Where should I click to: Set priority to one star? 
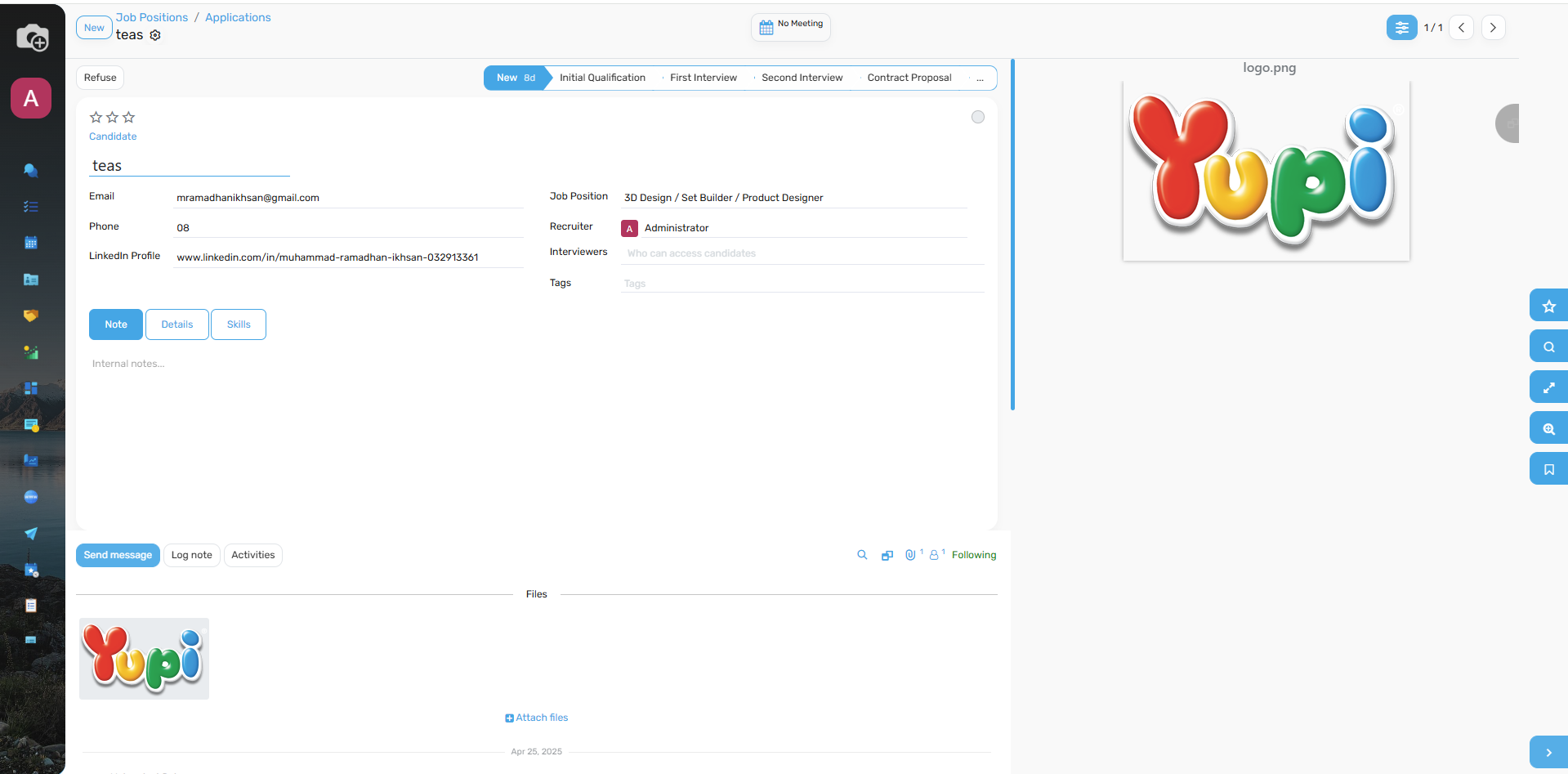tap(96, 118)
